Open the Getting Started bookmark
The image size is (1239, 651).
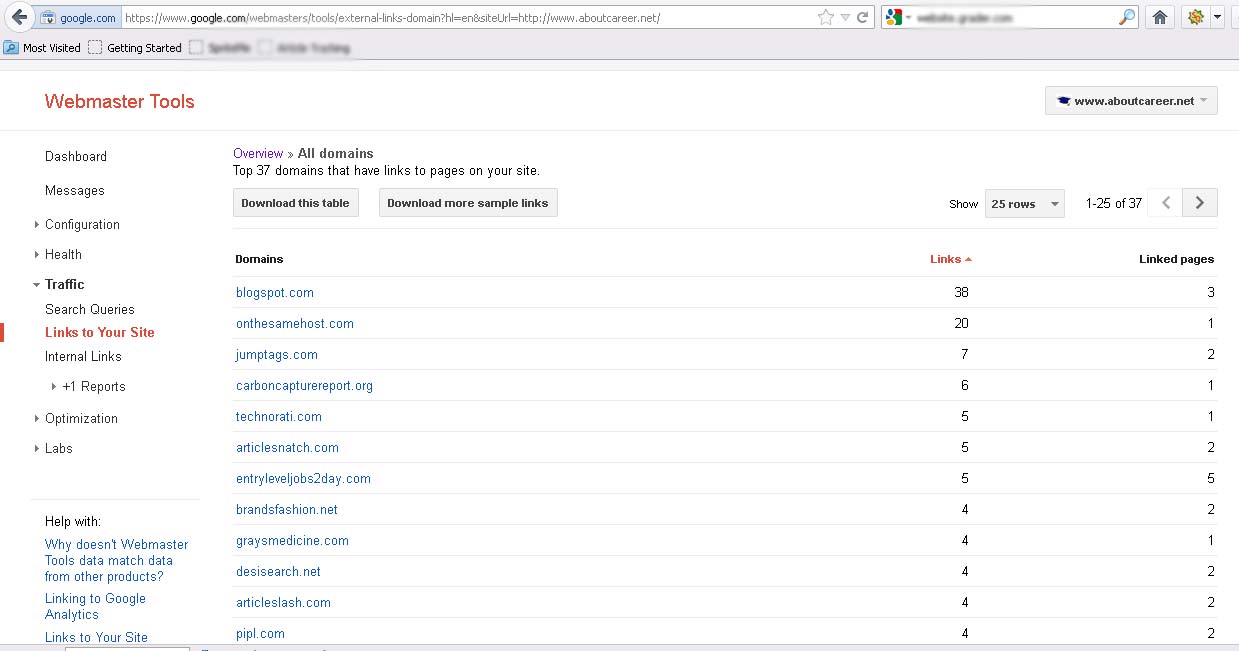point(135,47)
